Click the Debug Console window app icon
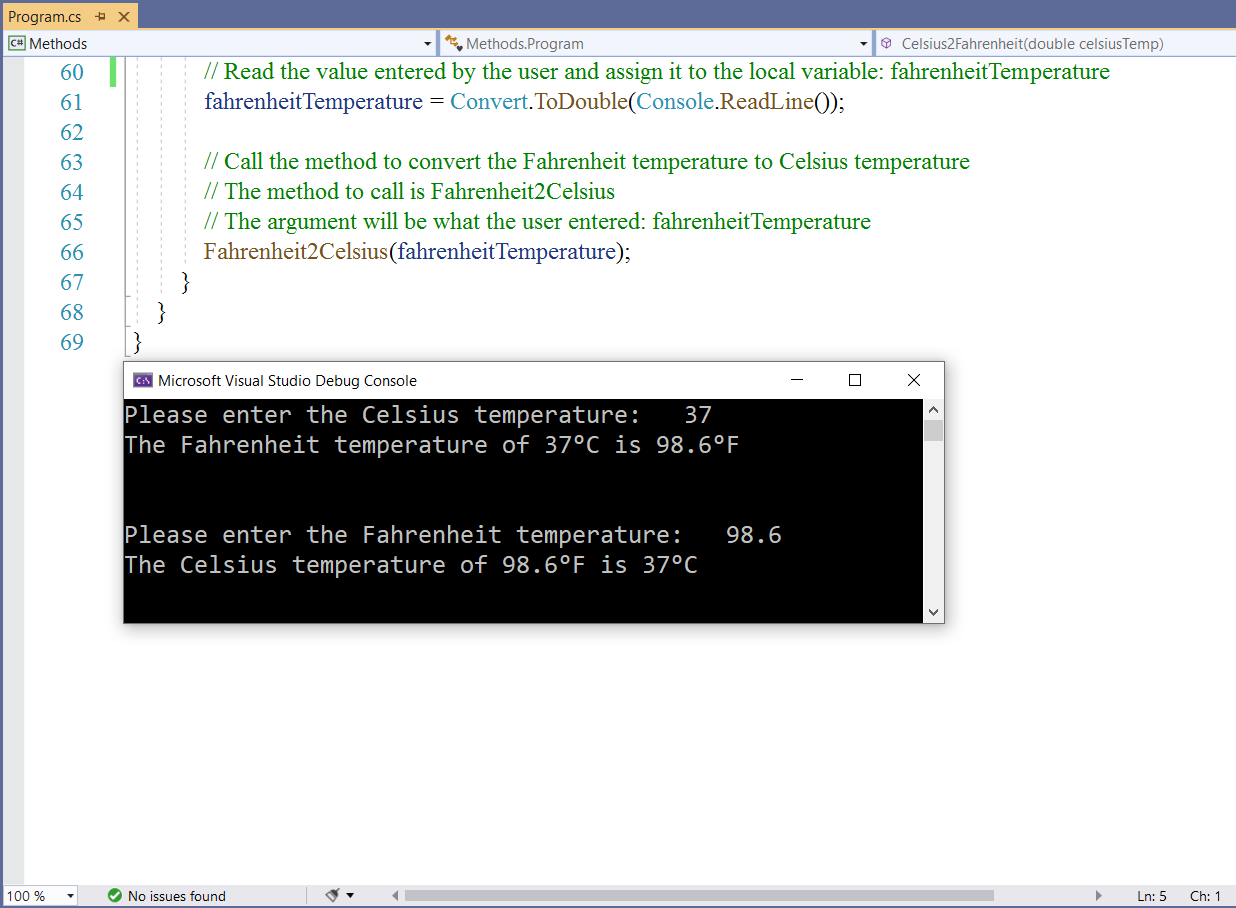Screen dimensions: 1236x908 pyautogui.click(x=143, y=380)
